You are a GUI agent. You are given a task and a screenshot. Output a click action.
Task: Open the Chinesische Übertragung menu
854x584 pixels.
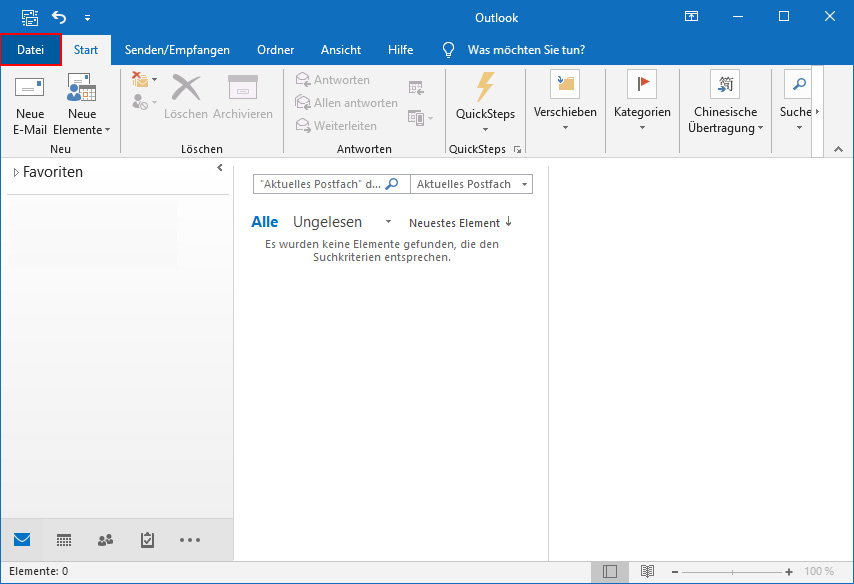(x=725, y=102)
